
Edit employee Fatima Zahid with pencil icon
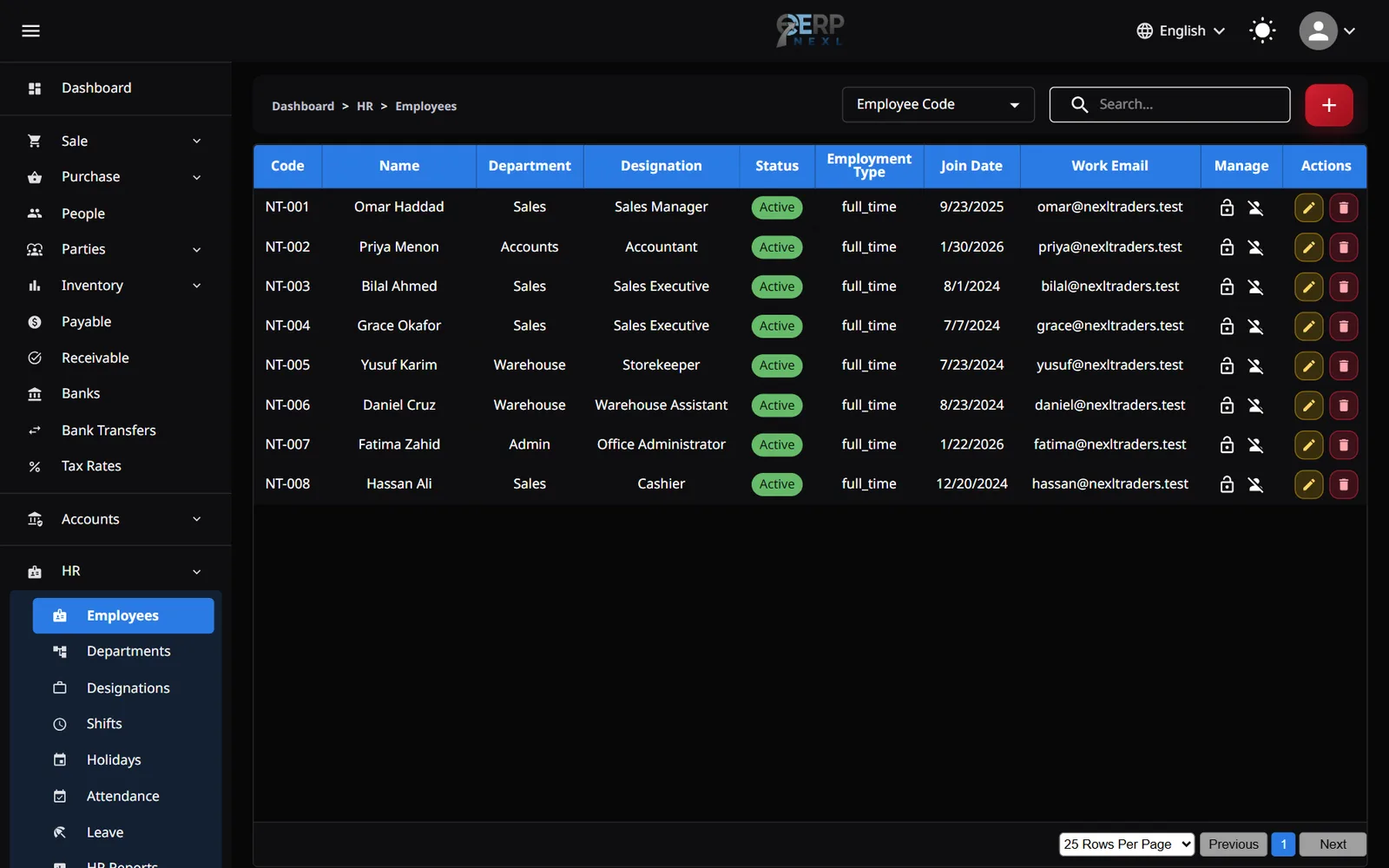[x=1308, y=444]
